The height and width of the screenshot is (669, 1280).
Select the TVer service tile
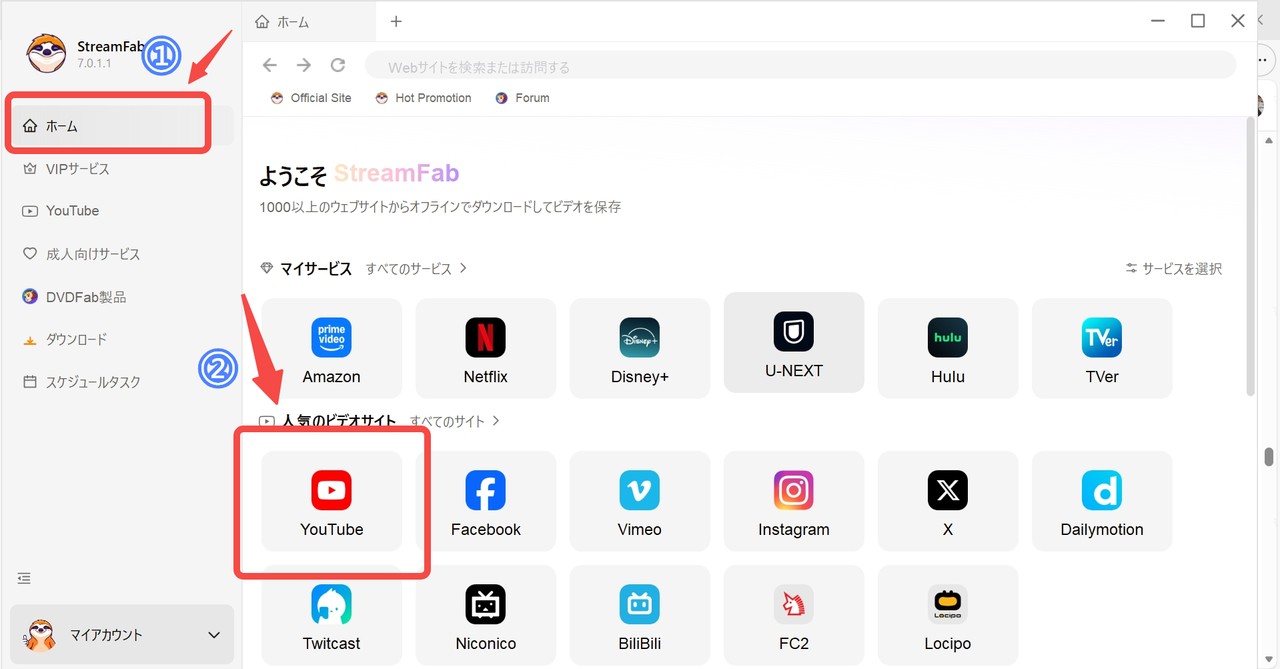pos(1101,347)
